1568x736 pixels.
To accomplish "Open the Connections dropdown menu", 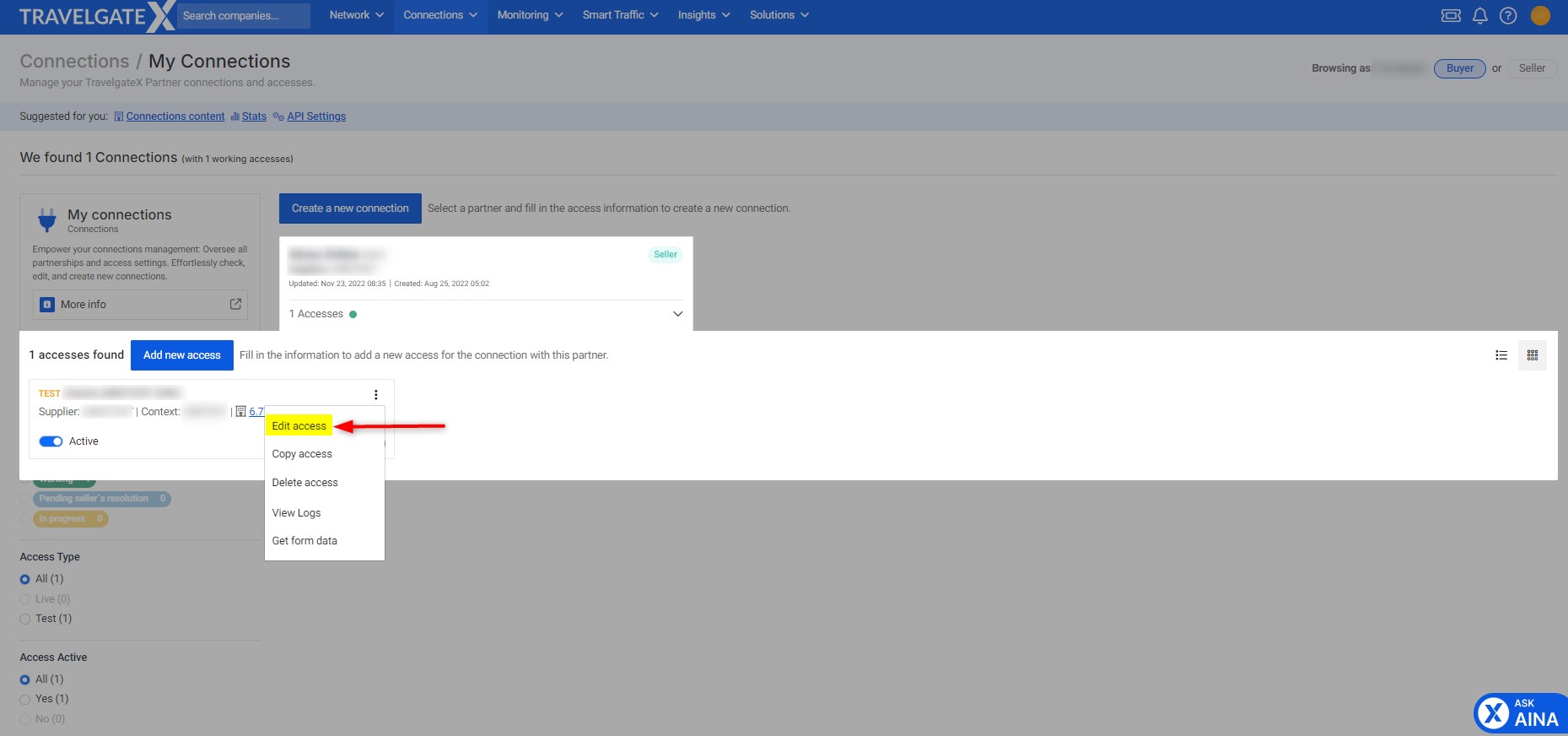I will (440, 15).
